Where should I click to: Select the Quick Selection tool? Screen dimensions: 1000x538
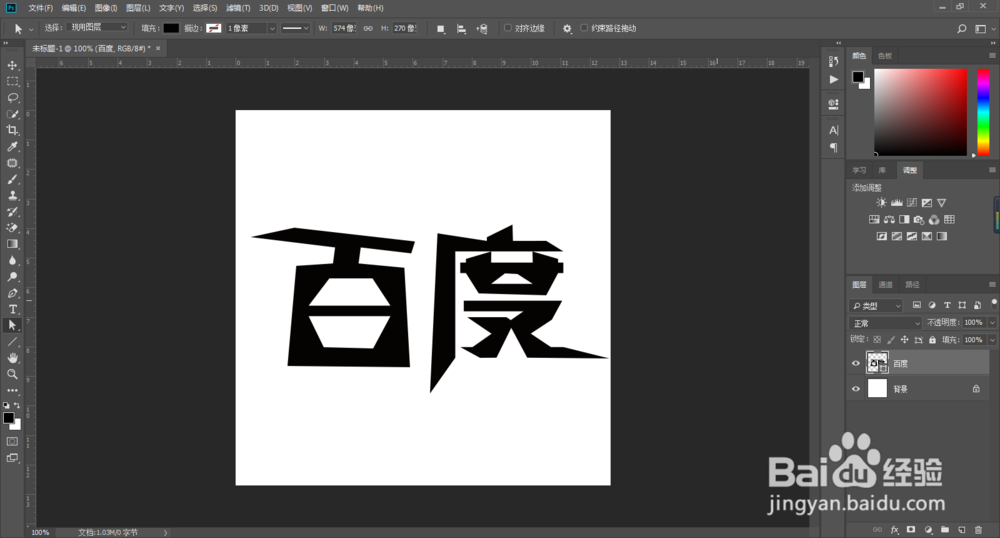12,114
